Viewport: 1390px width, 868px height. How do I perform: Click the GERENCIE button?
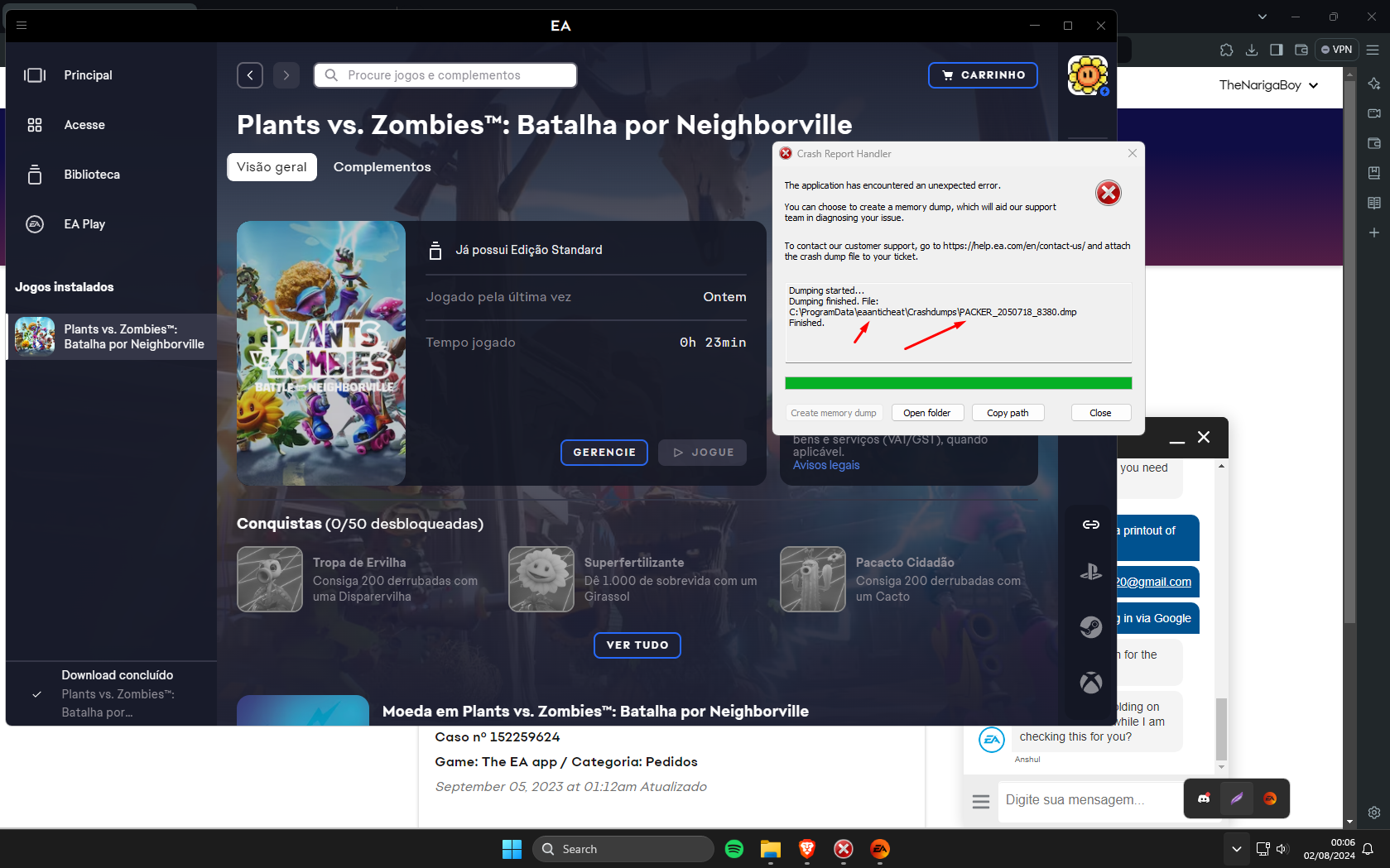pyautogui.click(x=604, y=453)
